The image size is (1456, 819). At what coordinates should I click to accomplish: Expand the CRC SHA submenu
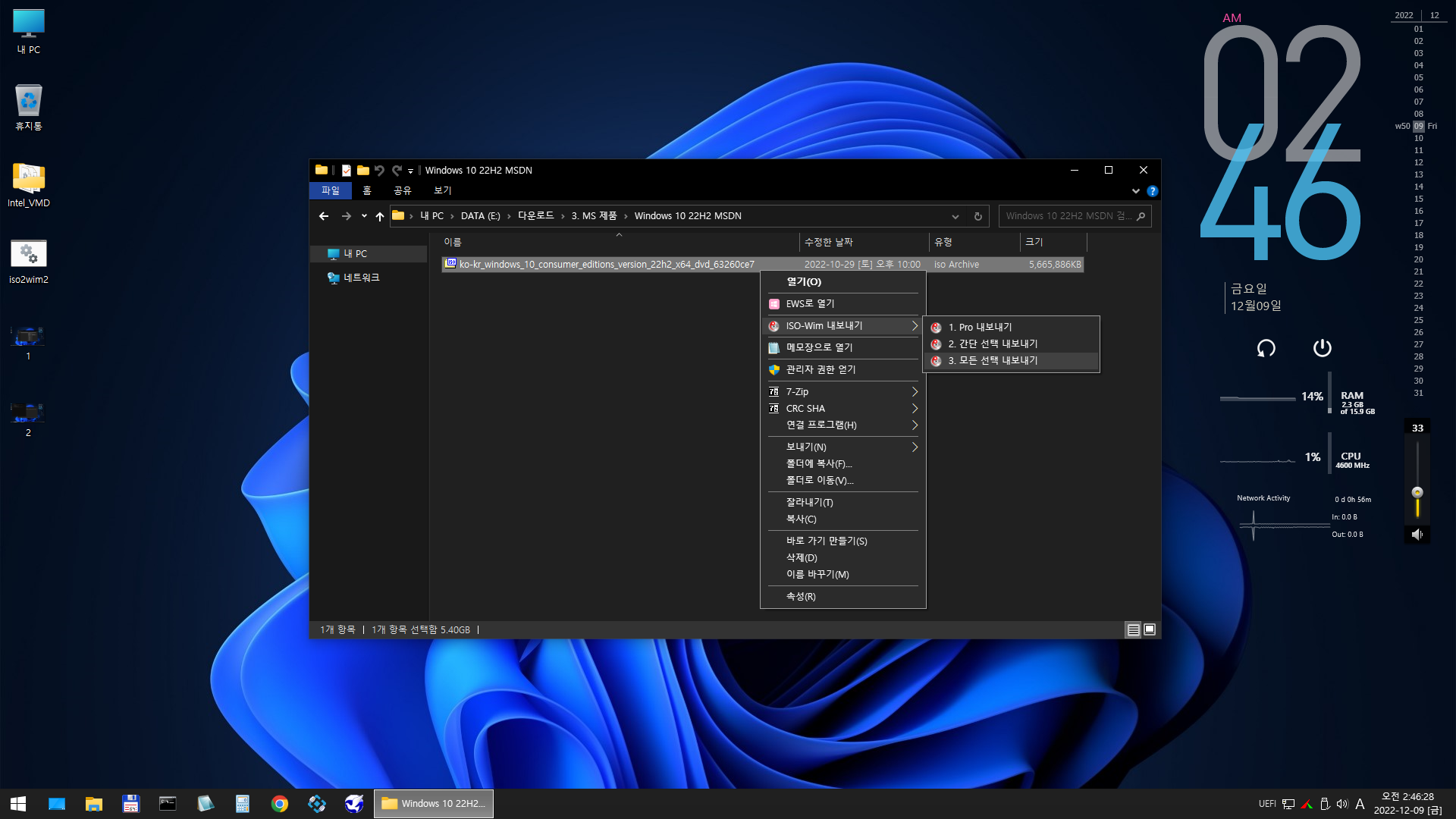point(843,409)
